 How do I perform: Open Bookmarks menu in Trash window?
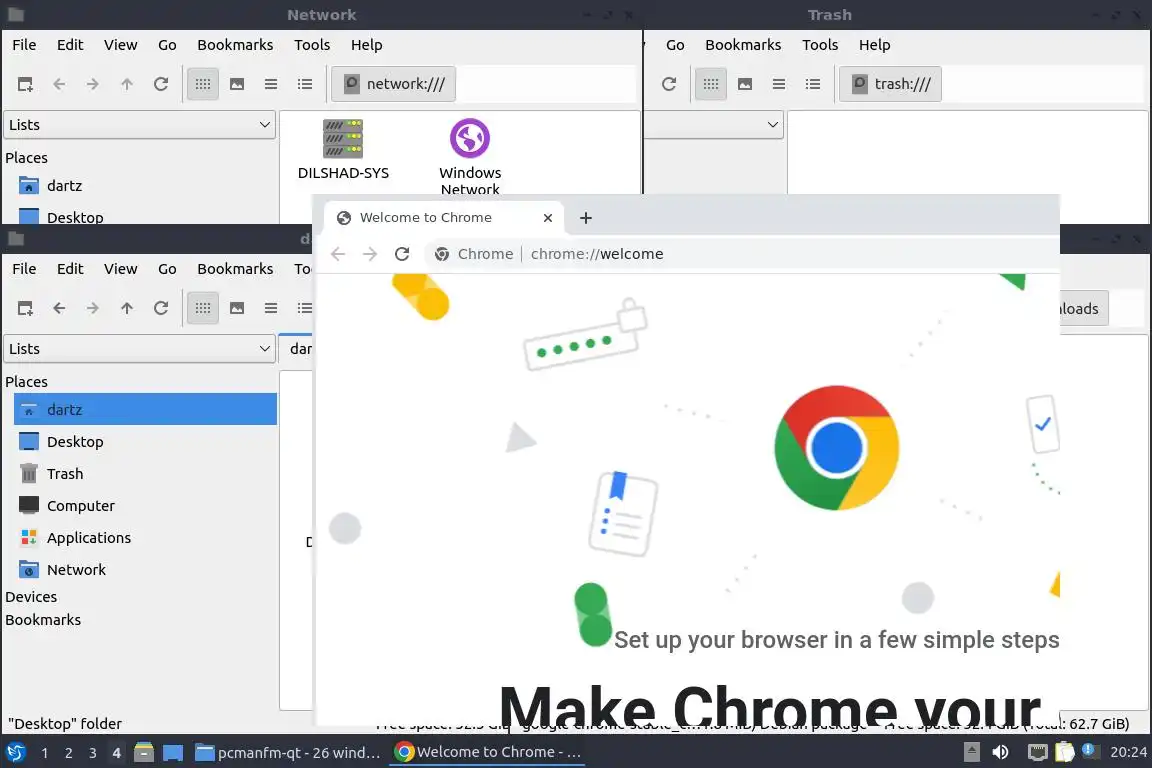coord(743,45)
